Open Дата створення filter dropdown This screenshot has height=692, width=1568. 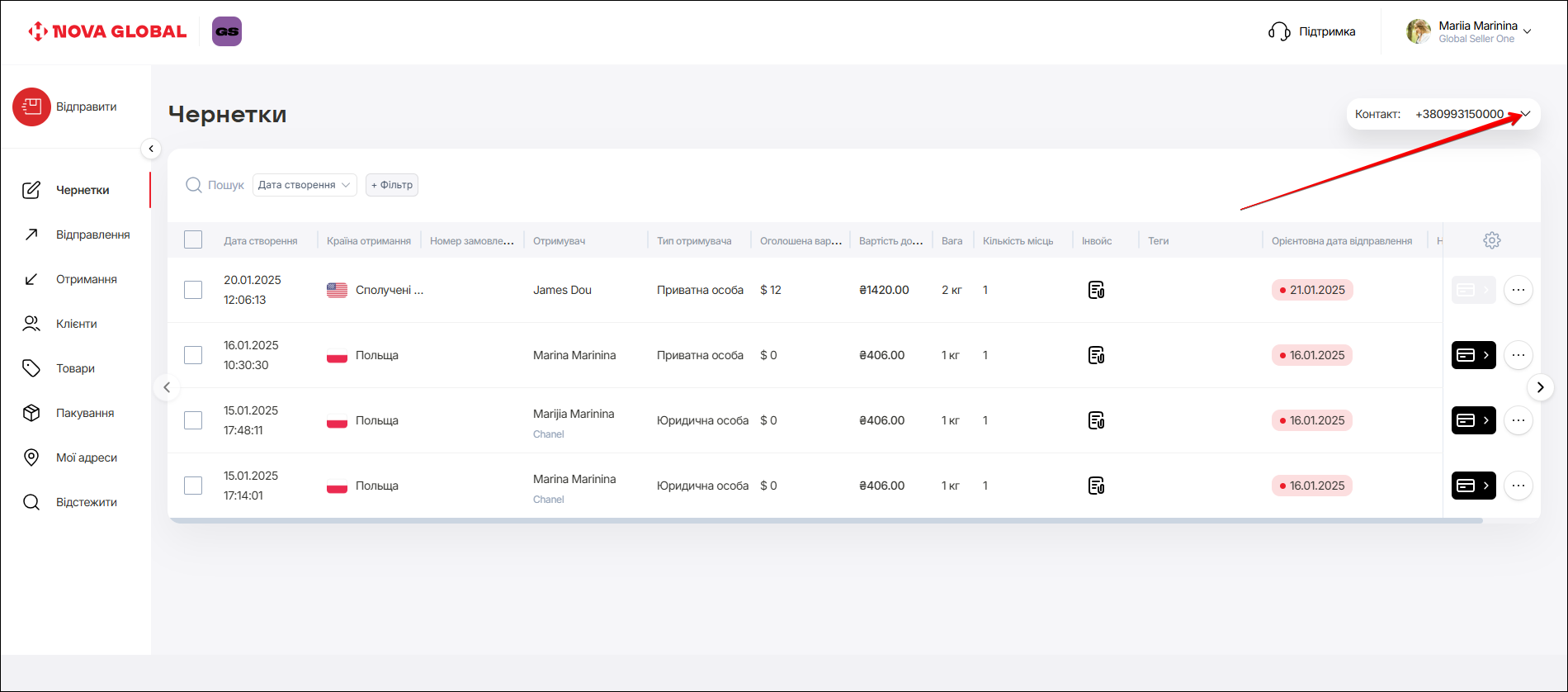tap(304, 185)
